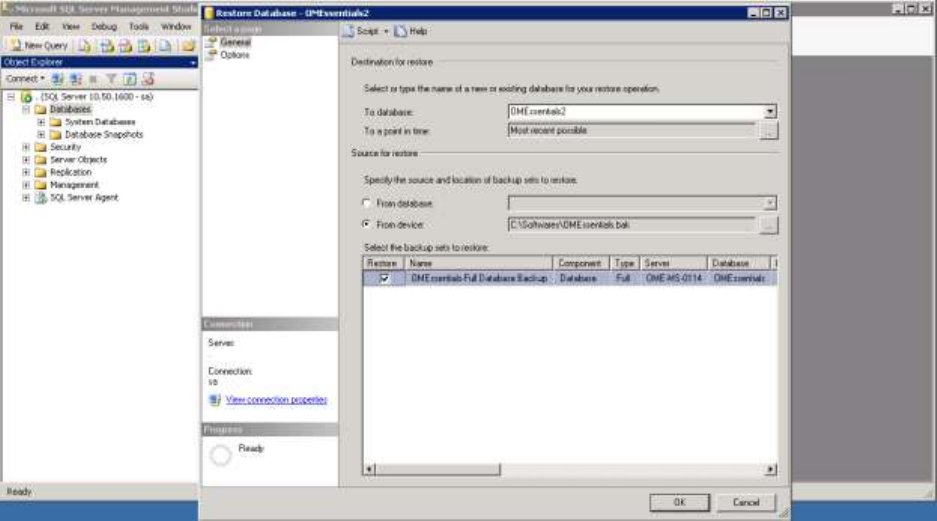937x521 pixels.
Task: Select the From database radio button
Action: 366,203
